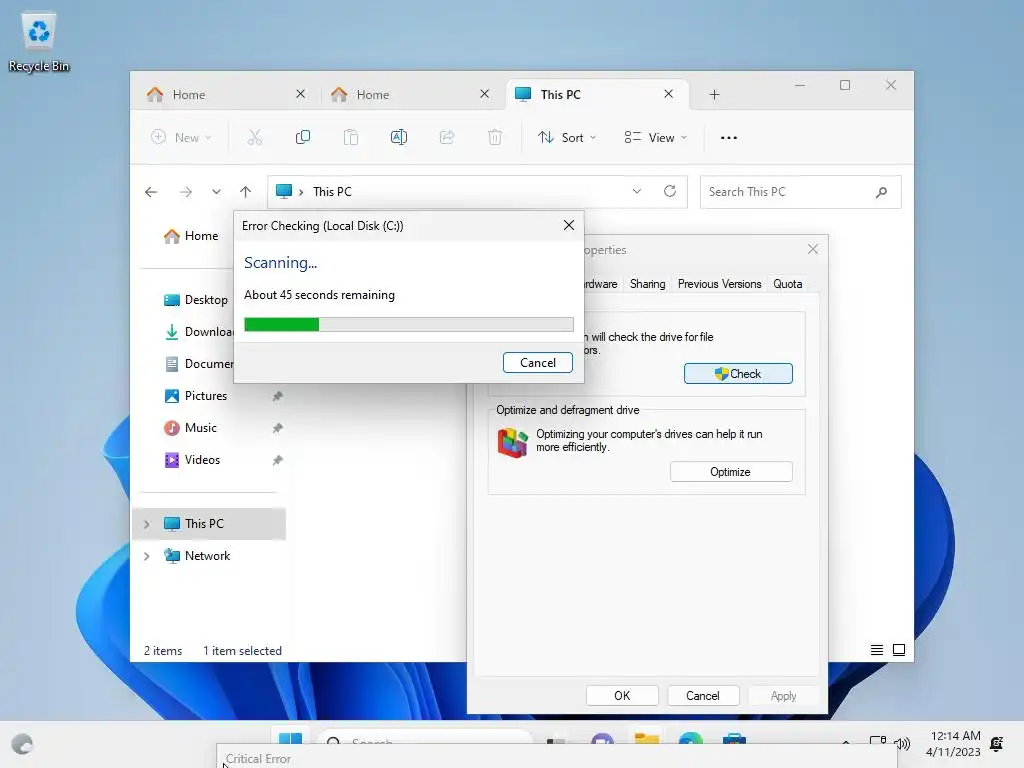Close the This PC tab
Image resolution: width=1024 pixels, height=768 pixels.
coord(669,94)
